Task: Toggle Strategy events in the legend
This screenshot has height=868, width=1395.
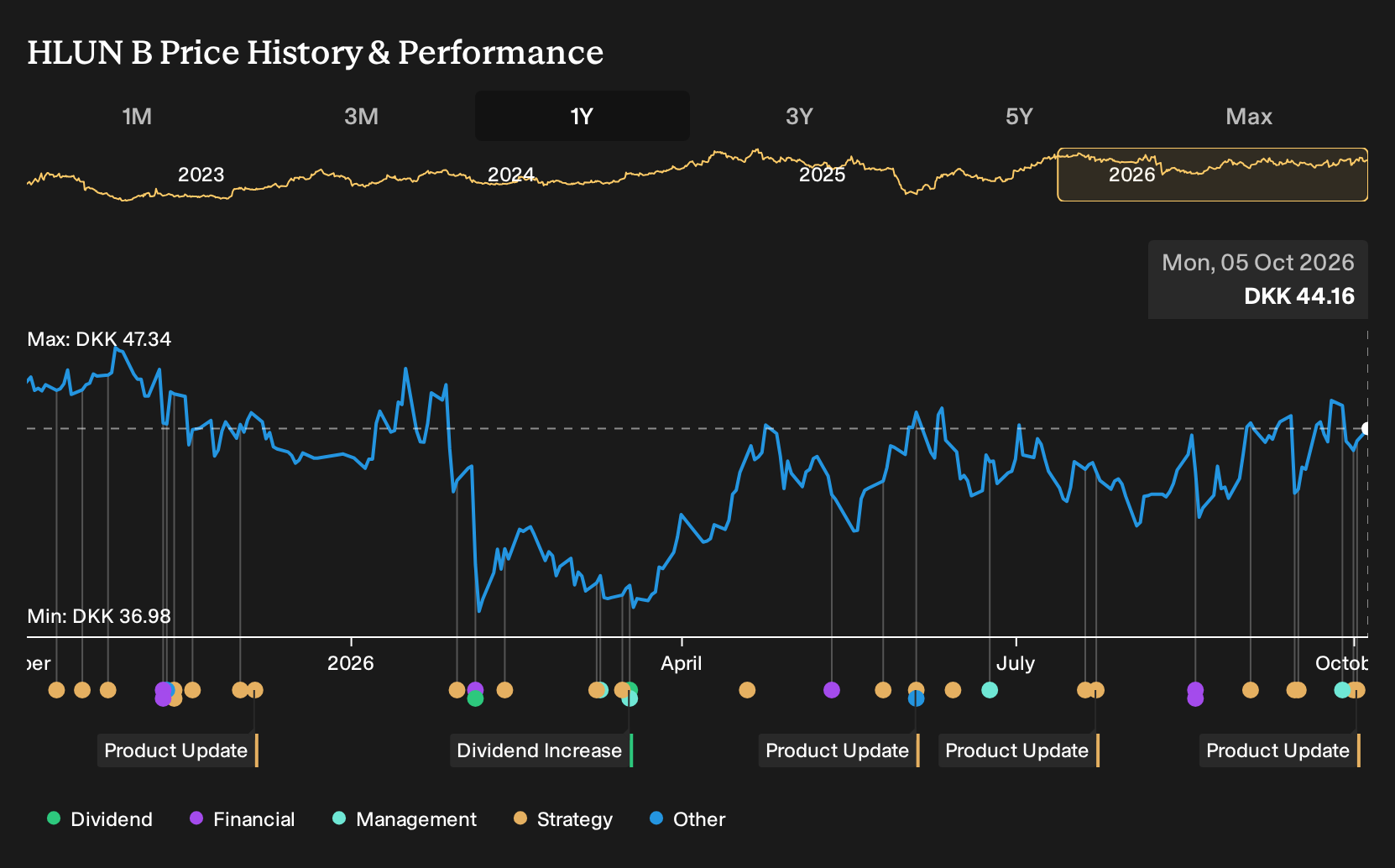Action: [563, 819]
